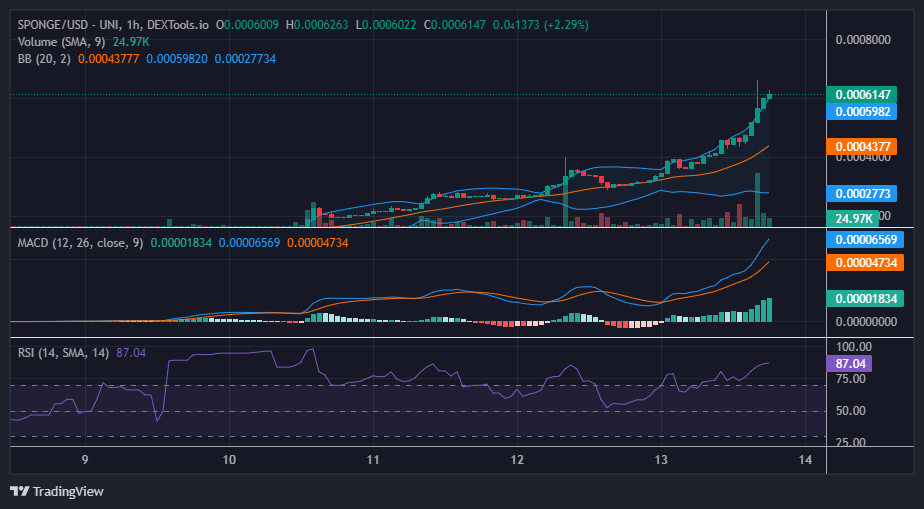Select the SPONGE/USD symbol title

(x=114, y=25)
